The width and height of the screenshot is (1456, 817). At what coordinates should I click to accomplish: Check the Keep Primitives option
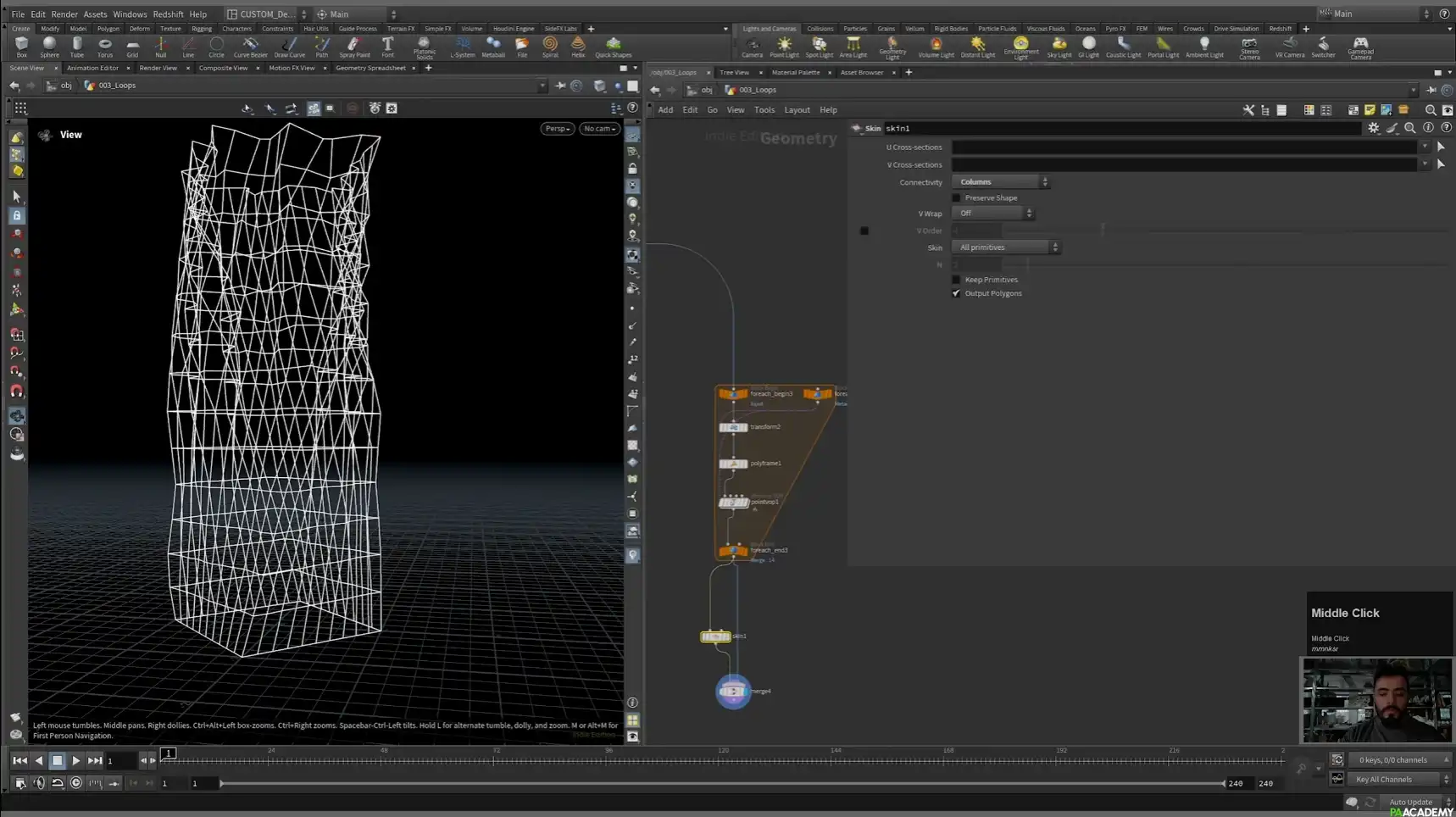[956, 279]
